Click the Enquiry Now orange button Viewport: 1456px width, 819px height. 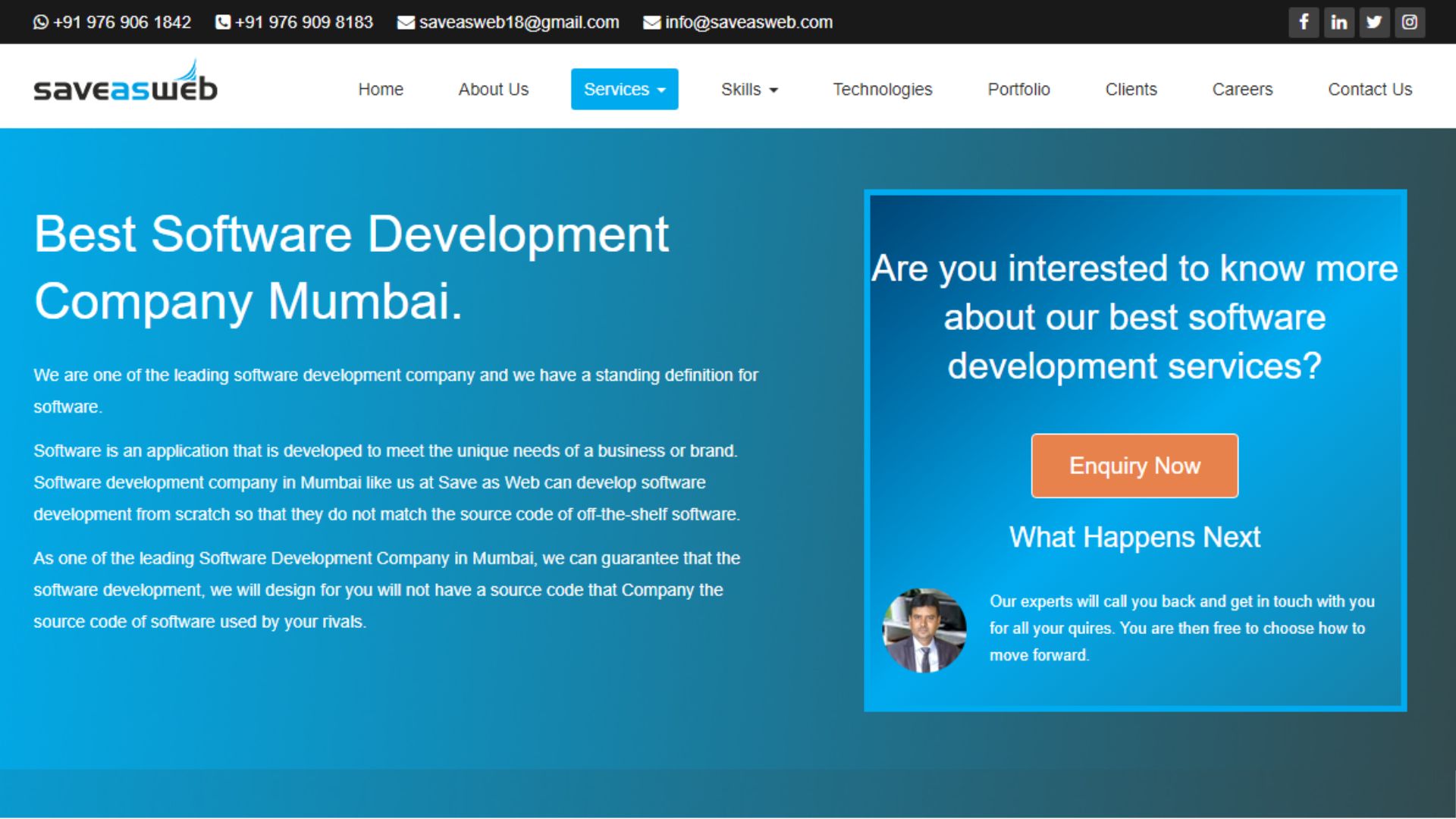coord(1136,465)
